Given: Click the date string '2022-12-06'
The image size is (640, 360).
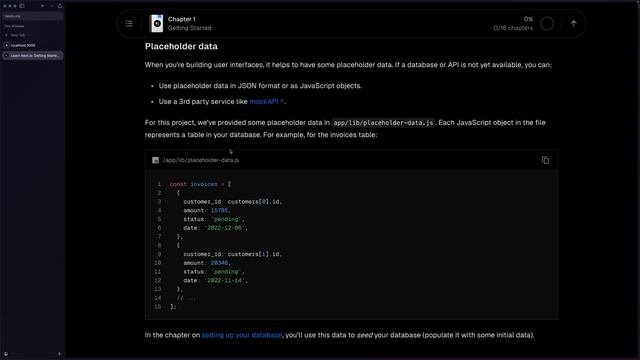Looking at the screenshot, I should (x=224, y=228).
